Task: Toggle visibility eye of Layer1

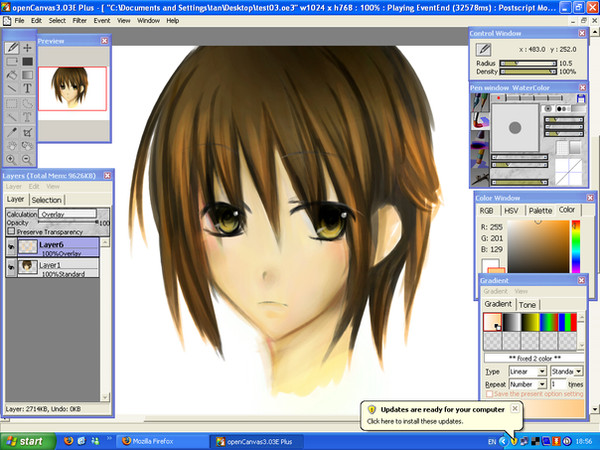Action: click(x=11, y=267)
